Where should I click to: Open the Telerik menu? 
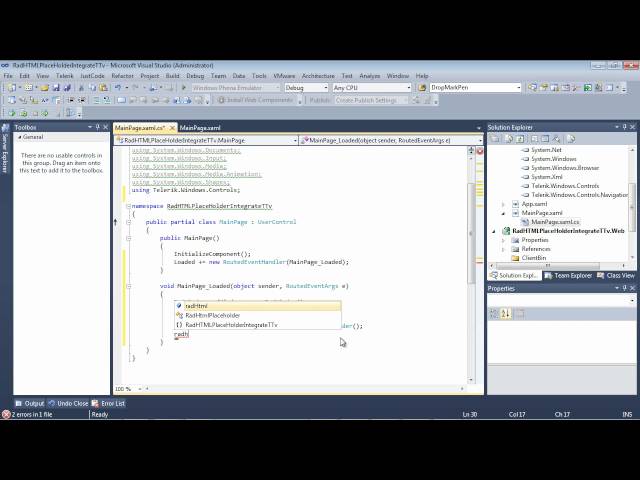tap(64, 76)
